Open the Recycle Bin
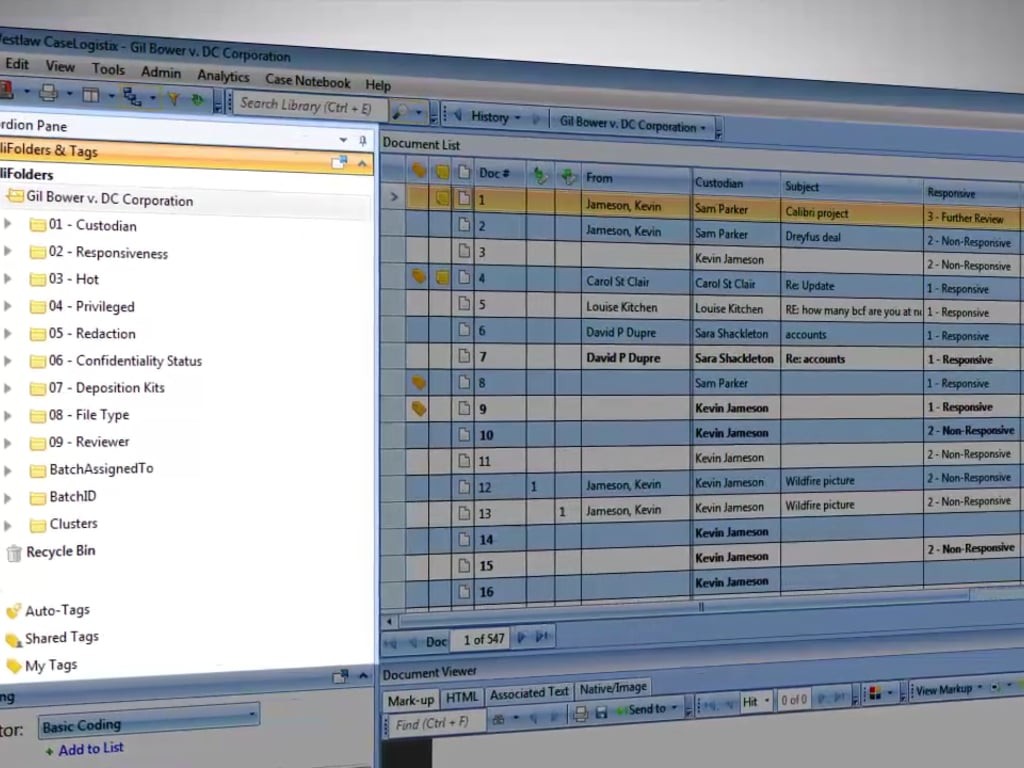The height and width of the screenshot is (768, 1024). [x=60, y=552]
